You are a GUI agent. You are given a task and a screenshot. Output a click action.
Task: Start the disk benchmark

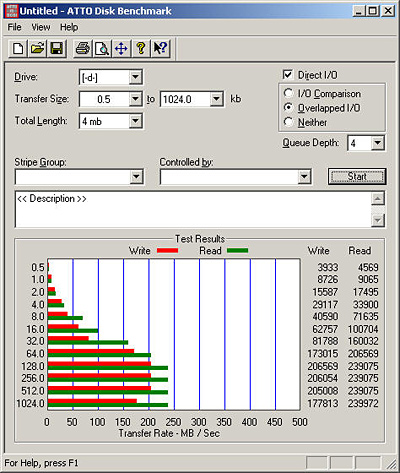(x=357, y=176)
